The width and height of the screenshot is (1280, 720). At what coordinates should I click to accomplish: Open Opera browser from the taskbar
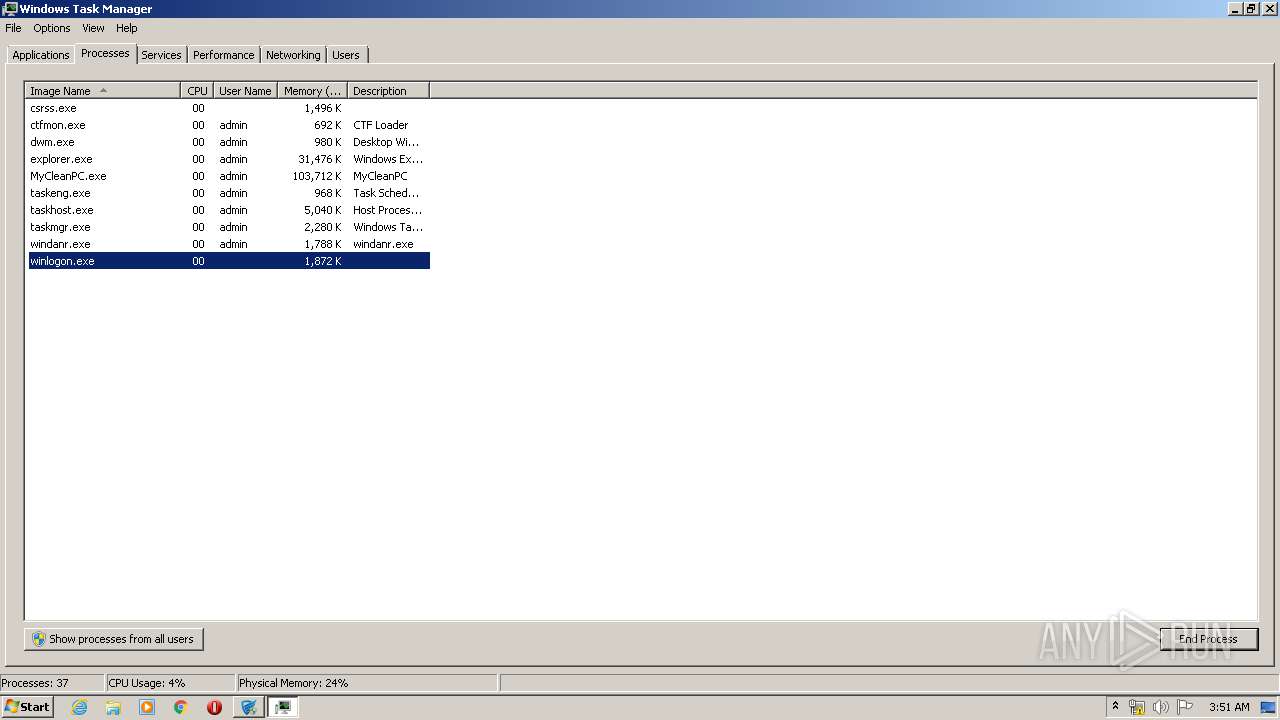(215, 707)
